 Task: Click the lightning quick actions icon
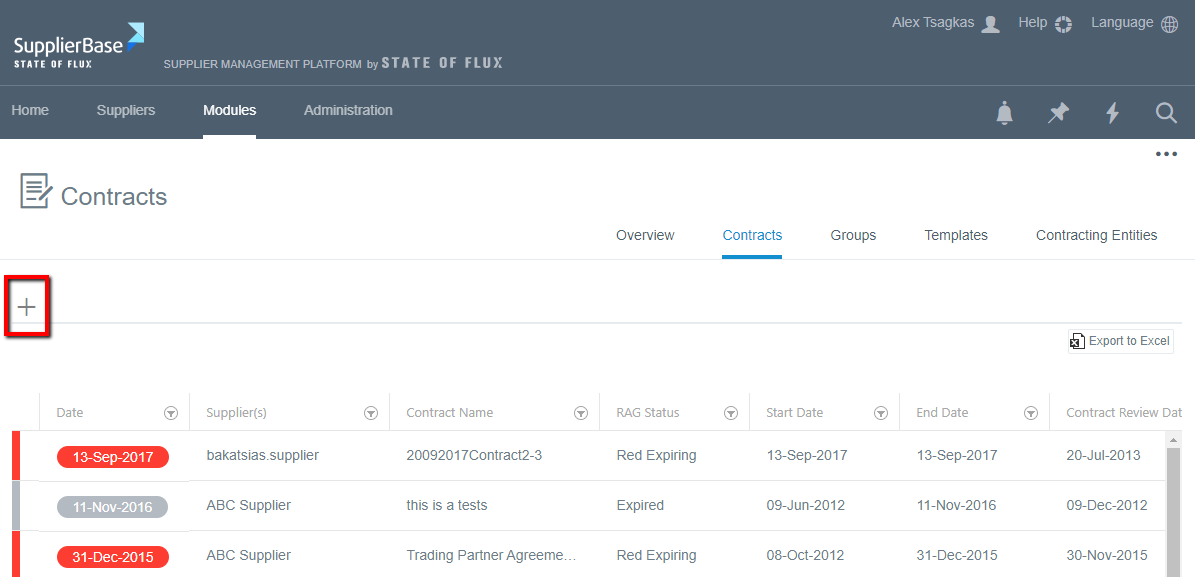[1112, 113]
